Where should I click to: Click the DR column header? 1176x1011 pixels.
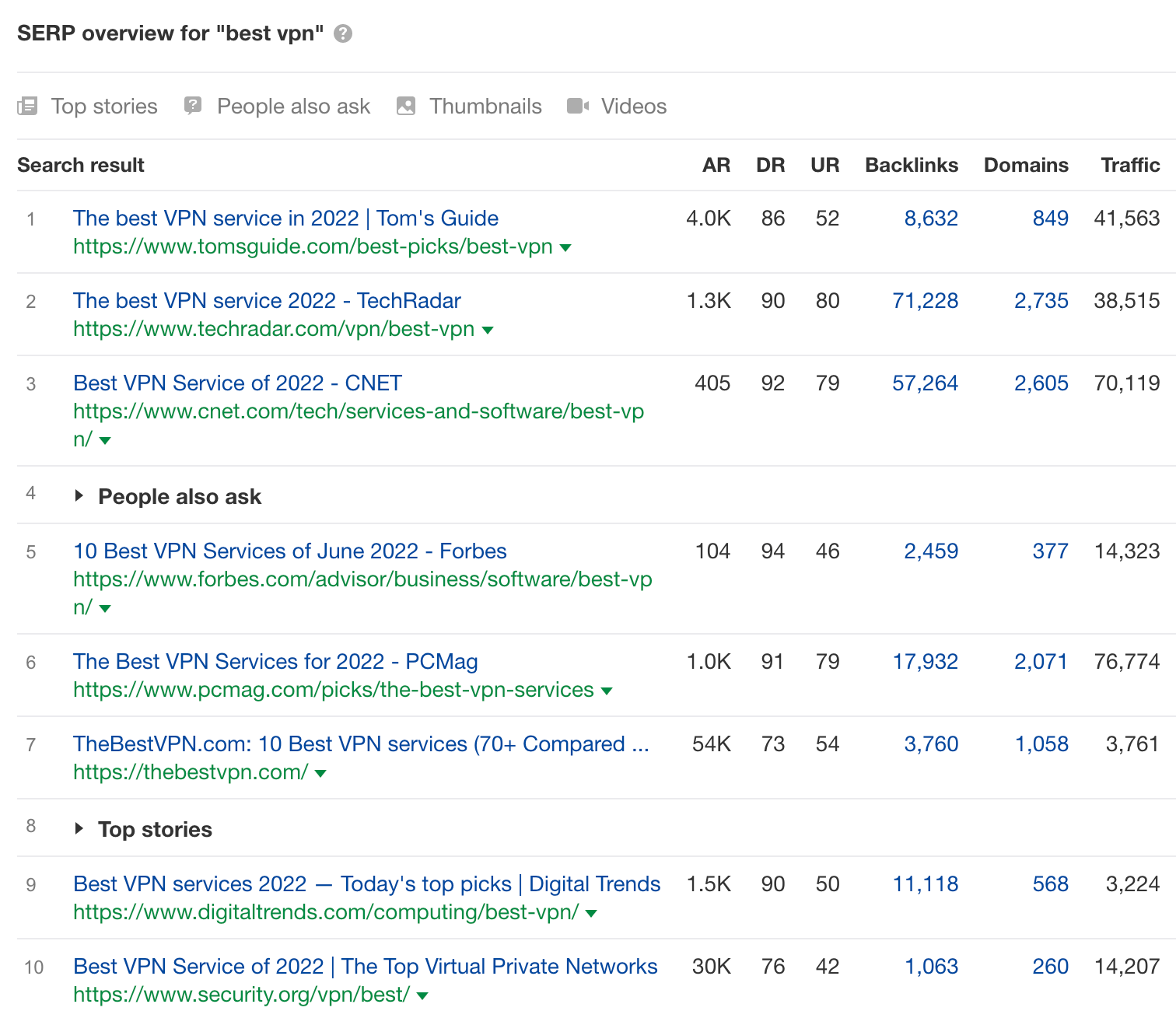771,165
